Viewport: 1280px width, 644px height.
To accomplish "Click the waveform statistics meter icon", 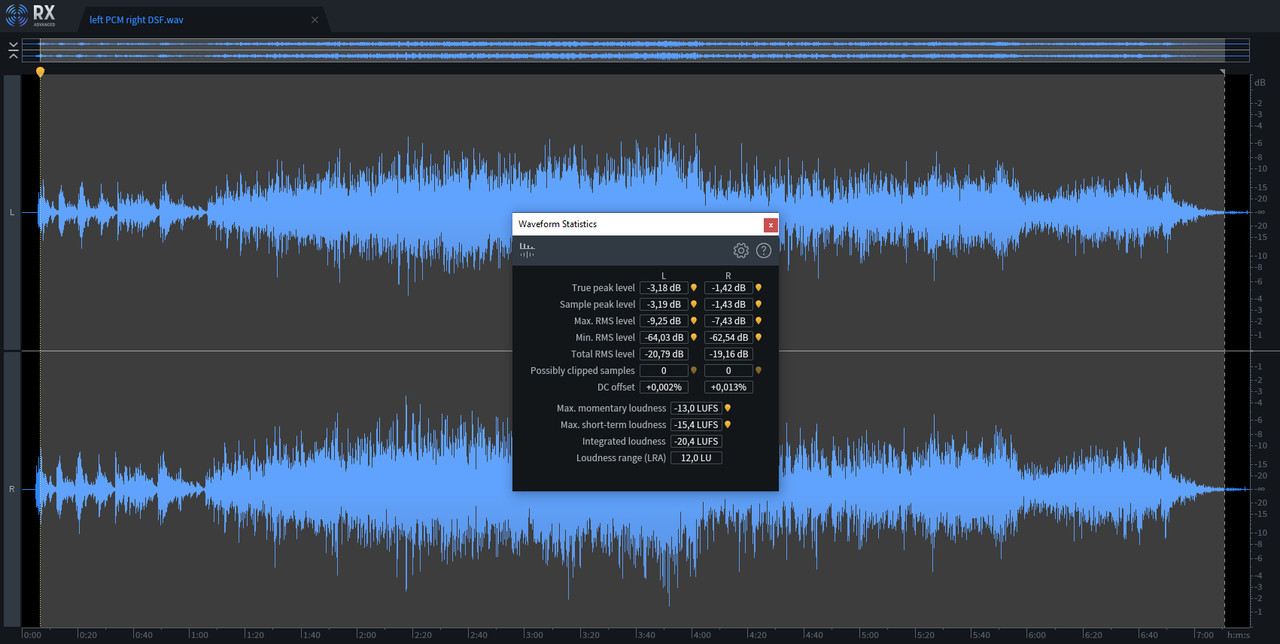I will pos(527,250).
